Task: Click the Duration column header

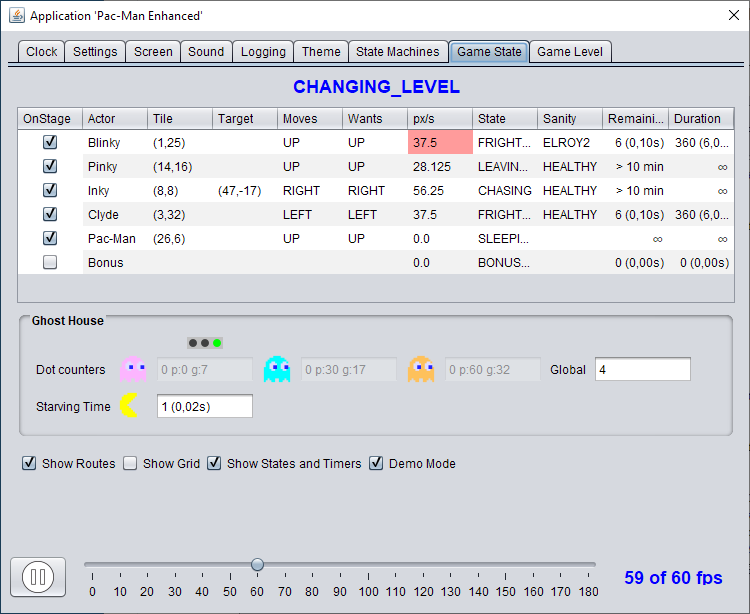Action: [x=701, y=119]
